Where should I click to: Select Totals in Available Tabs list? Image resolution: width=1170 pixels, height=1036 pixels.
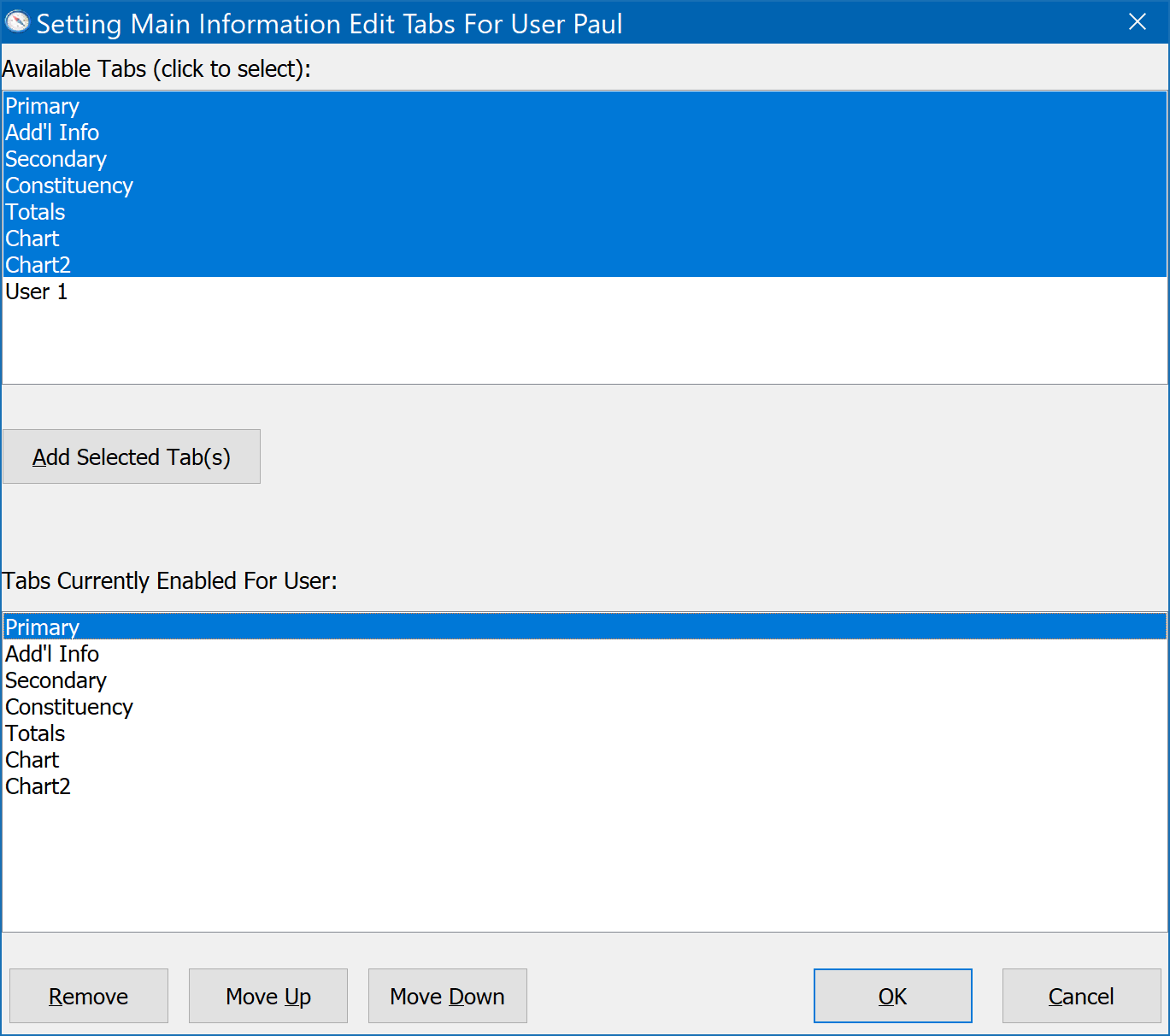pos(585,212)
